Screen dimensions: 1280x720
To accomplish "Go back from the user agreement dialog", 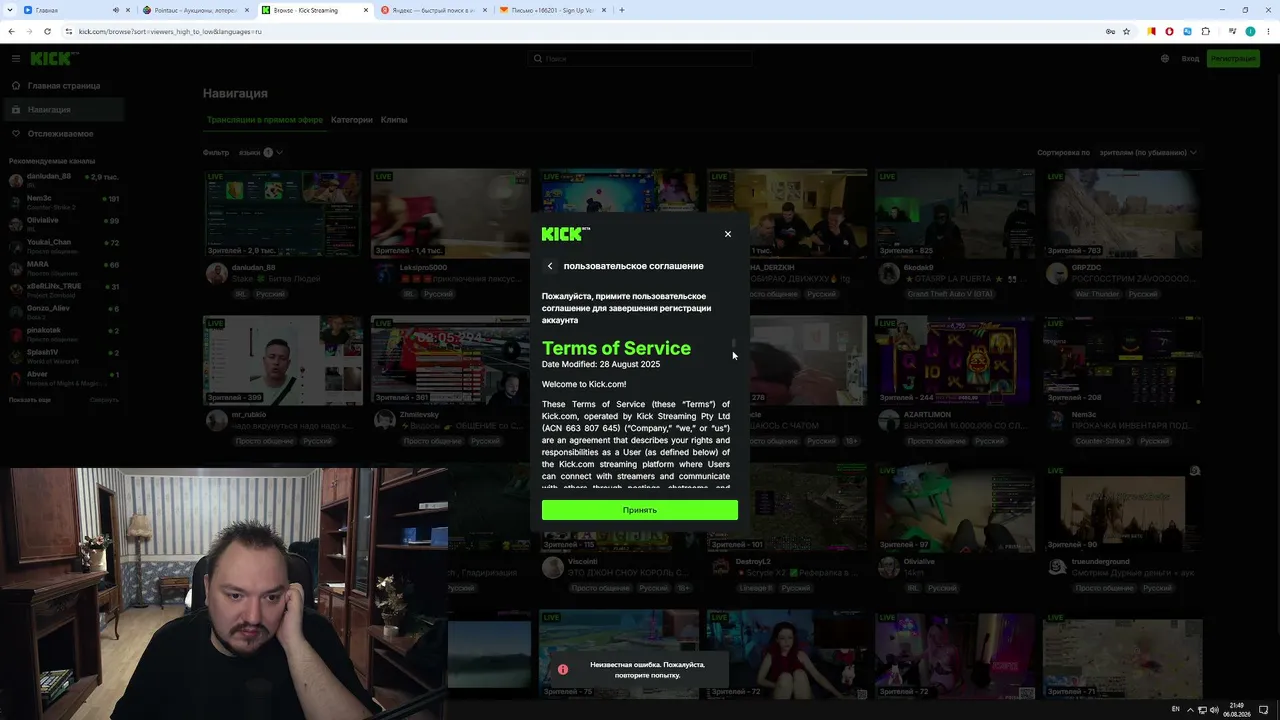I will pos(550,266).
